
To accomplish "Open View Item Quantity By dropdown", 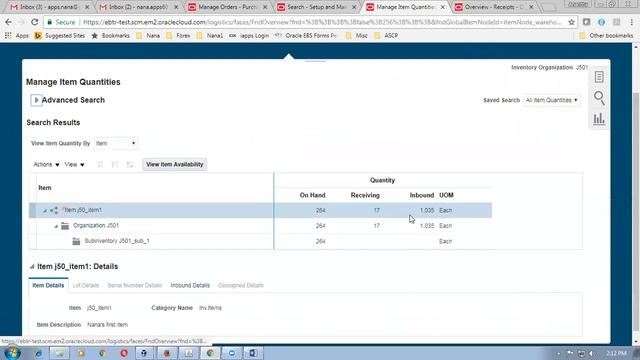I will (x=116, y=143).
